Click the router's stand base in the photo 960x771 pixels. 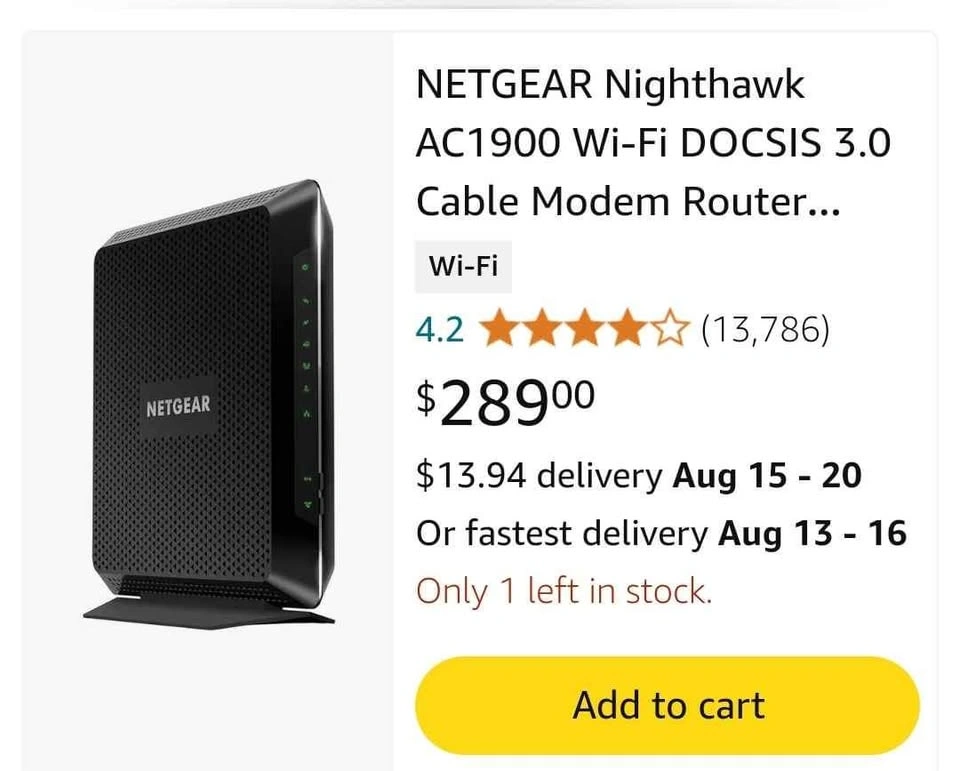coord(208,610)
